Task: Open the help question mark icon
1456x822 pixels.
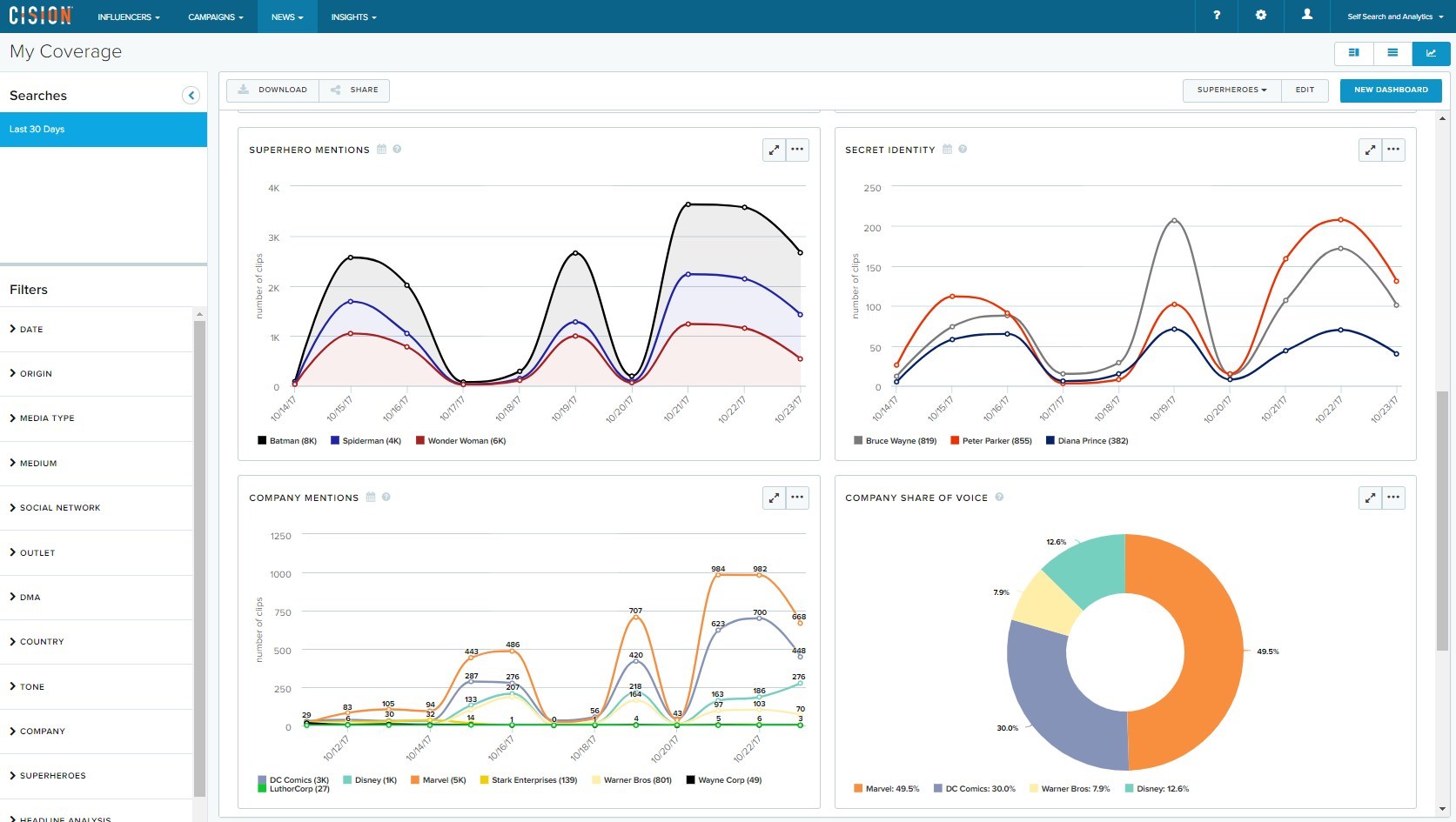Action: click(x=1217, y=16)
